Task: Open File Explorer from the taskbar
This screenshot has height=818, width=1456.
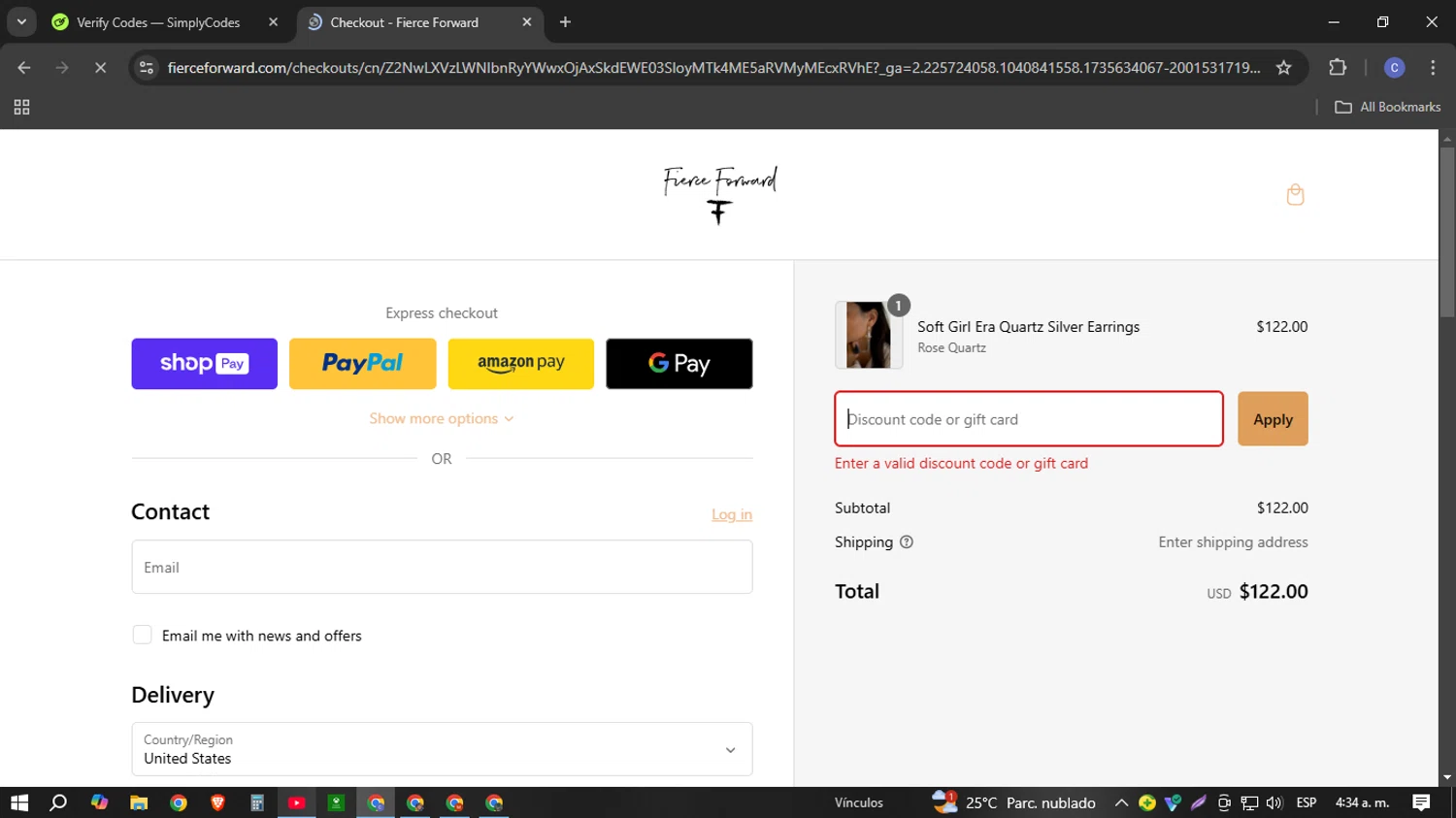Action: point(139,802)
